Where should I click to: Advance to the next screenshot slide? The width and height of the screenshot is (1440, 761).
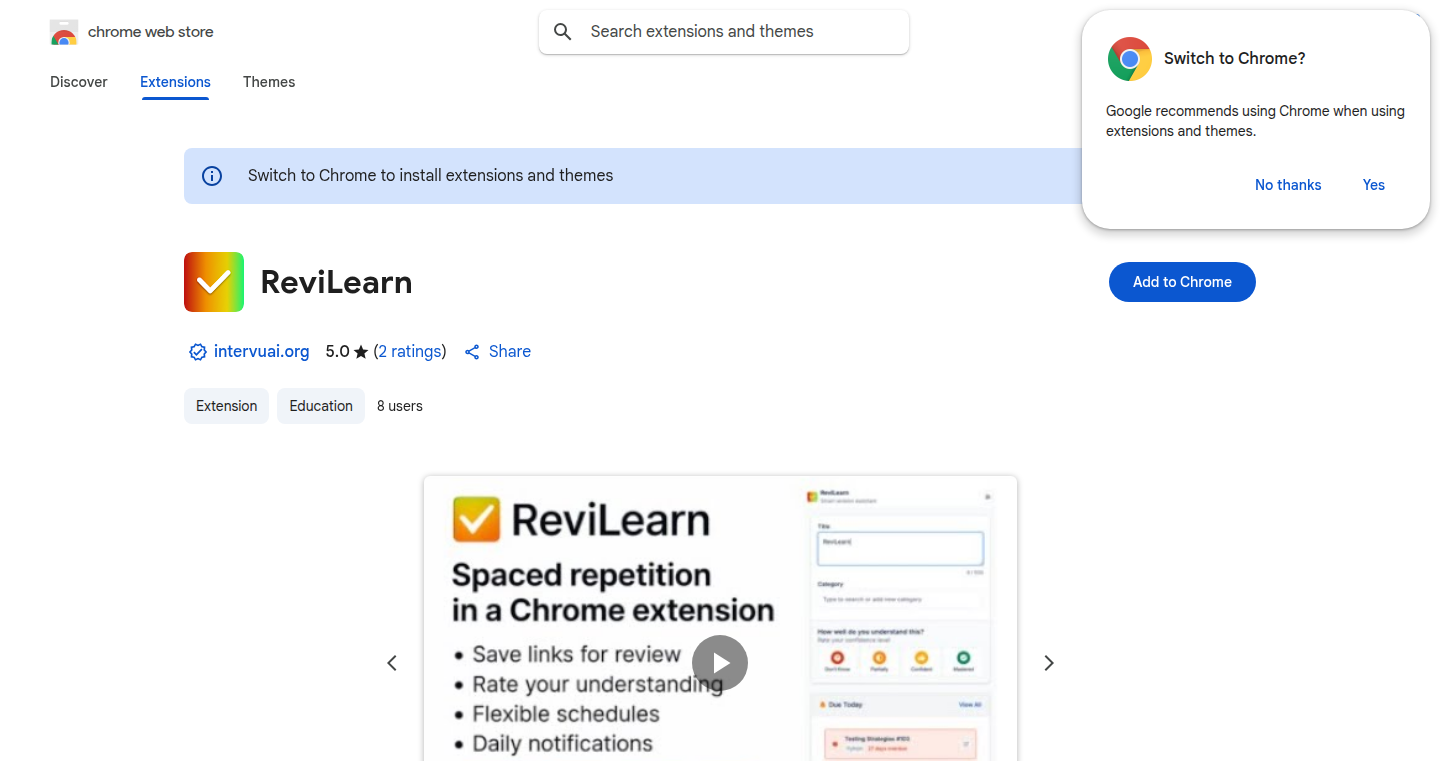point(1049,663)
